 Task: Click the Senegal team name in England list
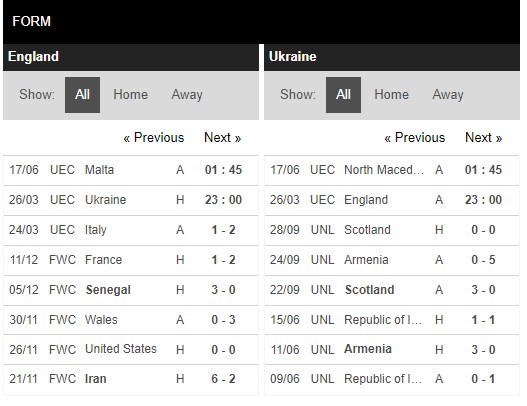coord(108,290)
